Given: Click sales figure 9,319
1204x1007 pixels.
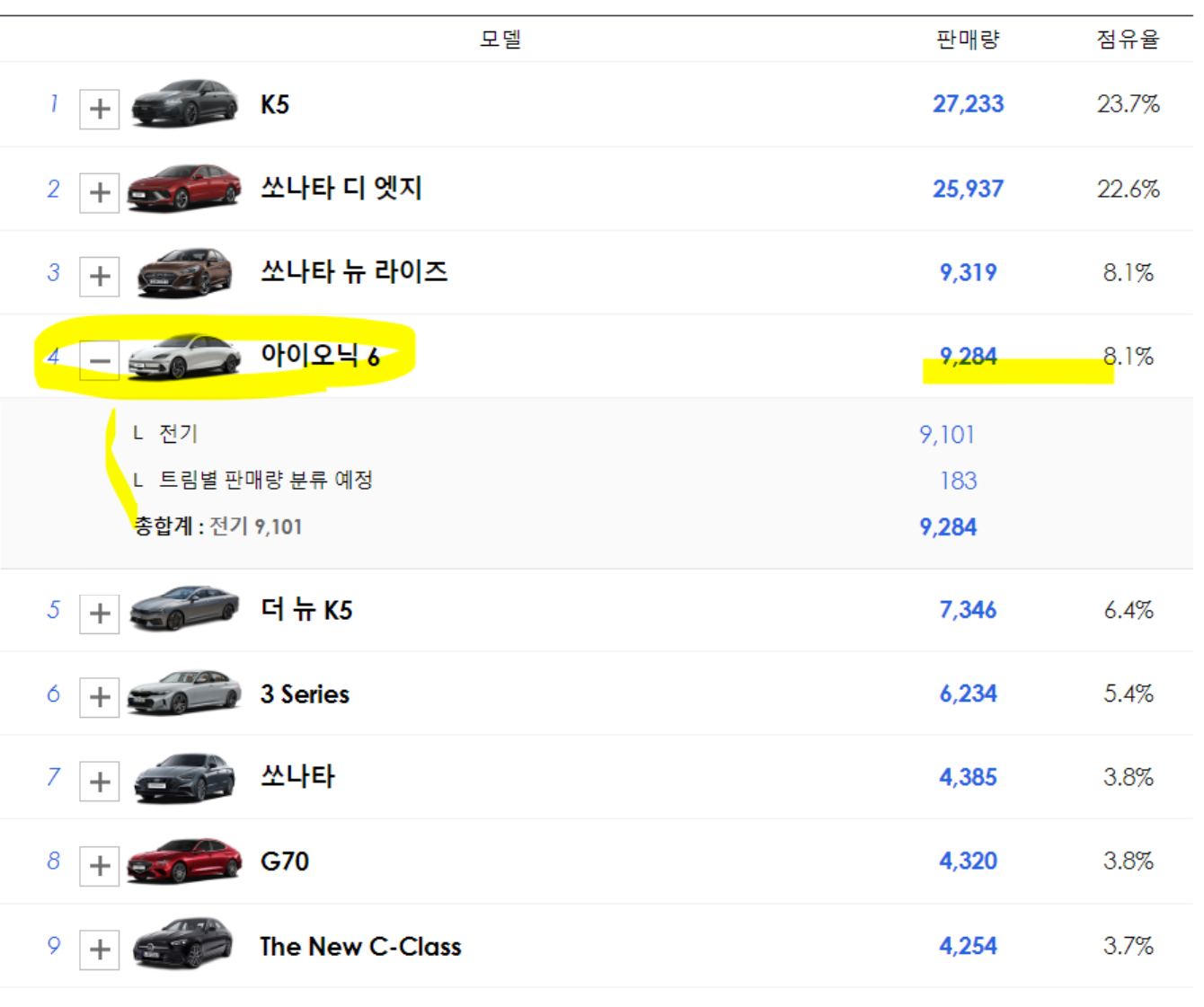Looking at the screenshot, I should 969,272.
